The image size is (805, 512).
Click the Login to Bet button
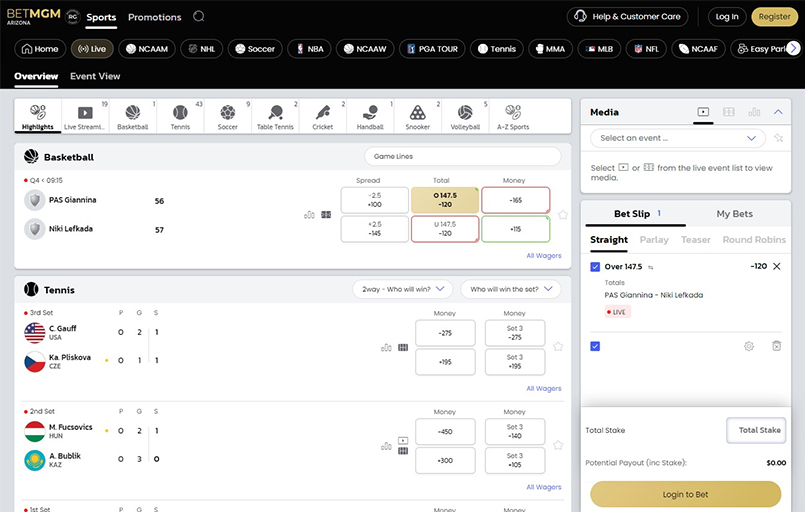(x=685, y=494)
